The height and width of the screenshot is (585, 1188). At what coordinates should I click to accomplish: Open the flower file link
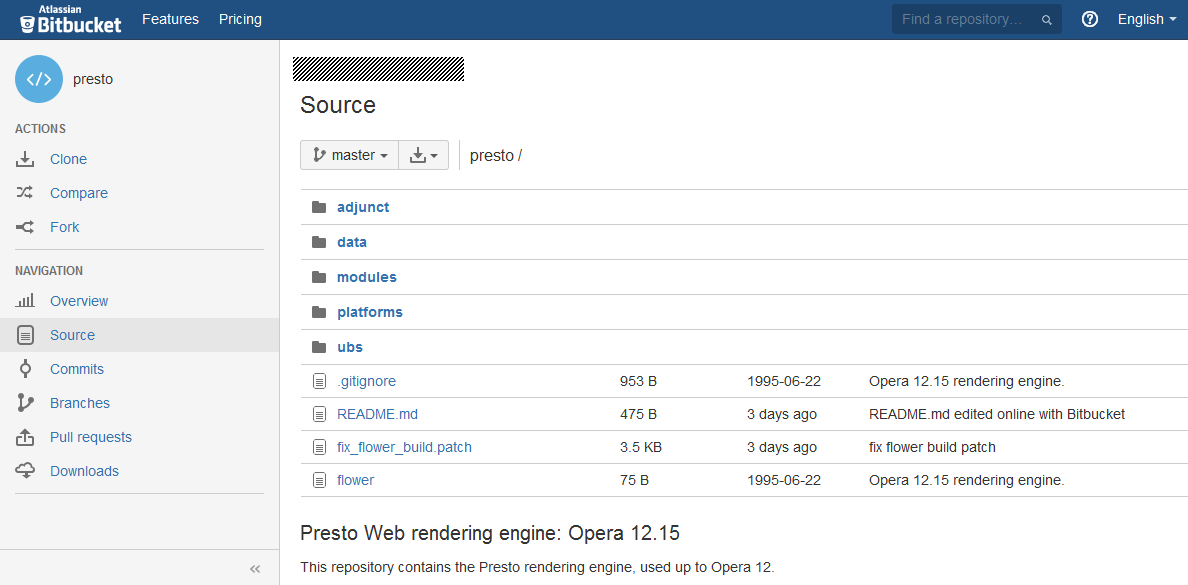tap(355, 480)
